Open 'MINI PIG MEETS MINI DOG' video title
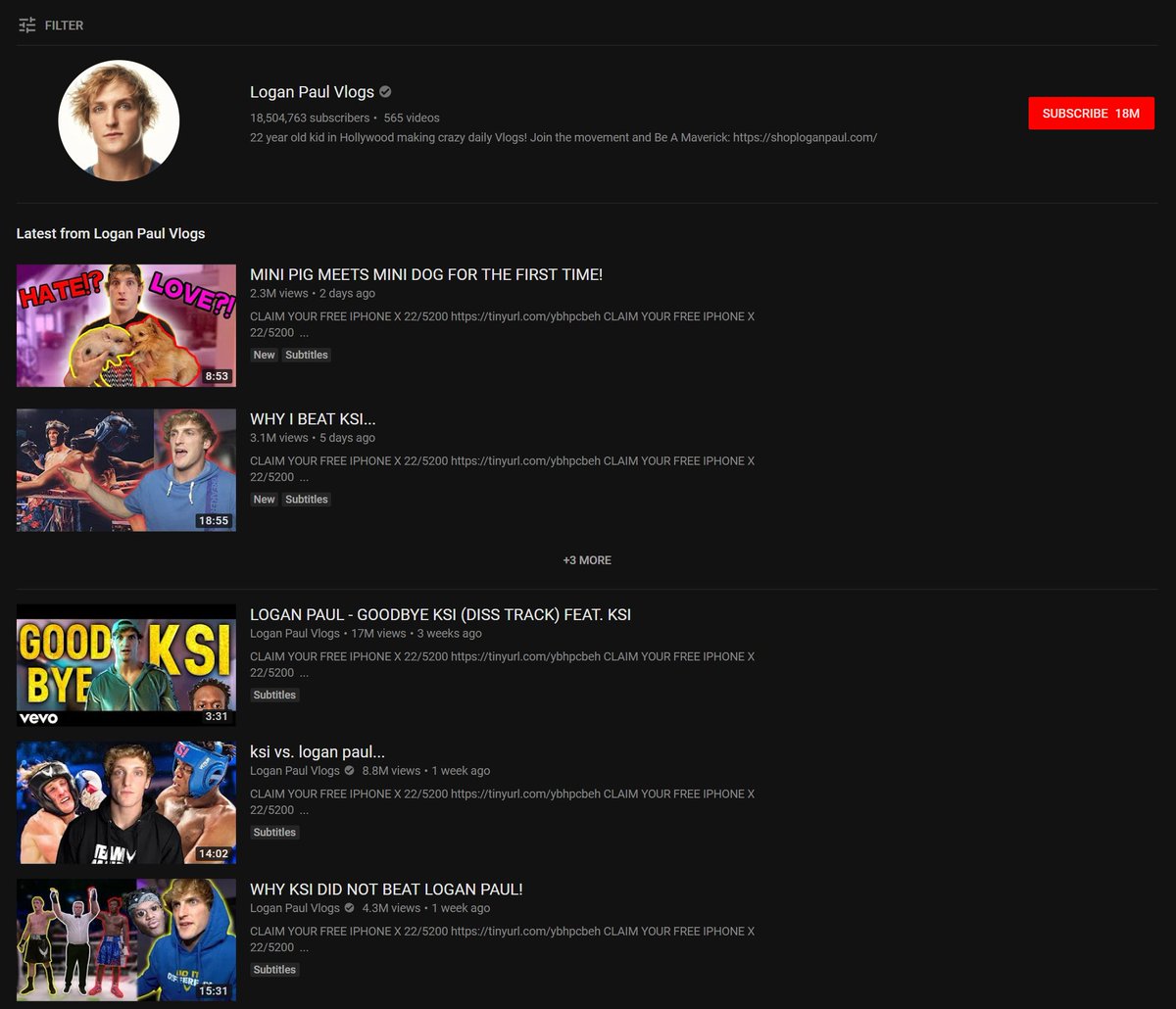Image resolution: width=1176 pixels, height=1009 pixels. tap(426, 275)
